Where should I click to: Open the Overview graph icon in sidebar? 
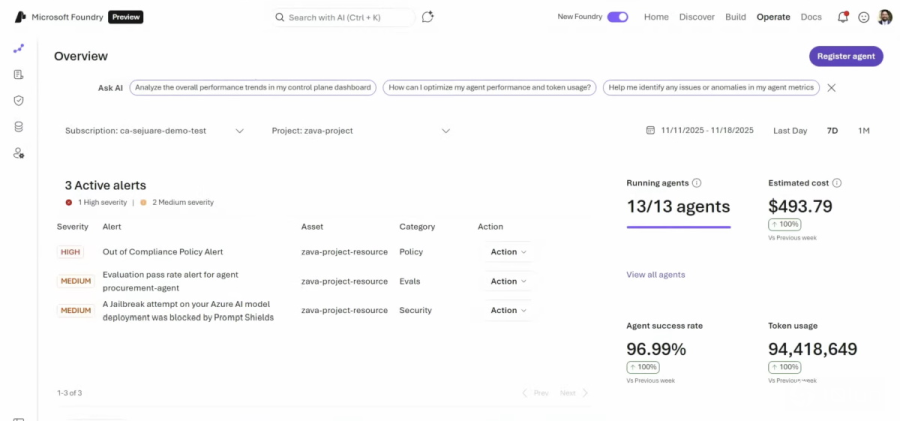pyautogui.click(x=18, y=48)
